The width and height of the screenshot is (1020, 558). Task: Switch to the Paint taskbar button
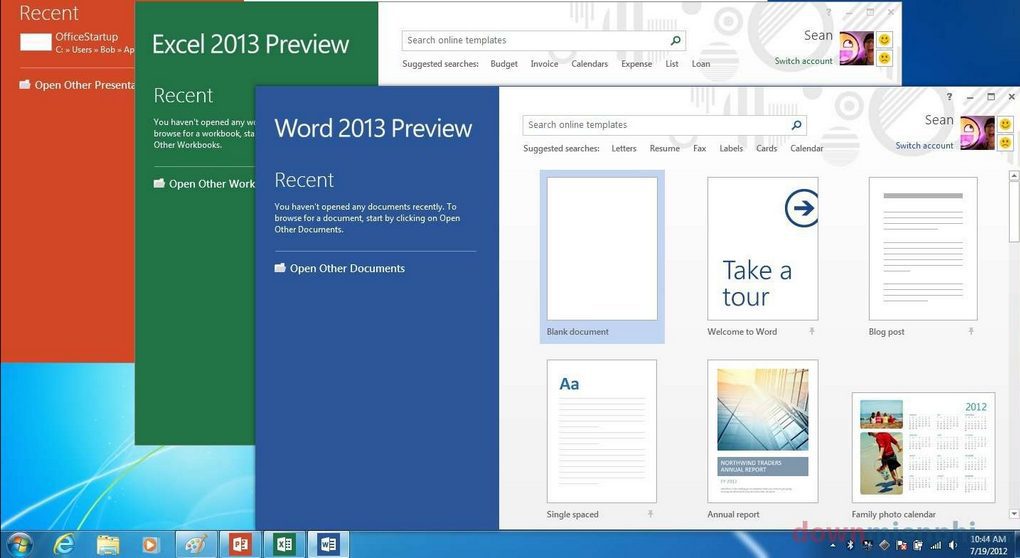(x=196, y=544)
